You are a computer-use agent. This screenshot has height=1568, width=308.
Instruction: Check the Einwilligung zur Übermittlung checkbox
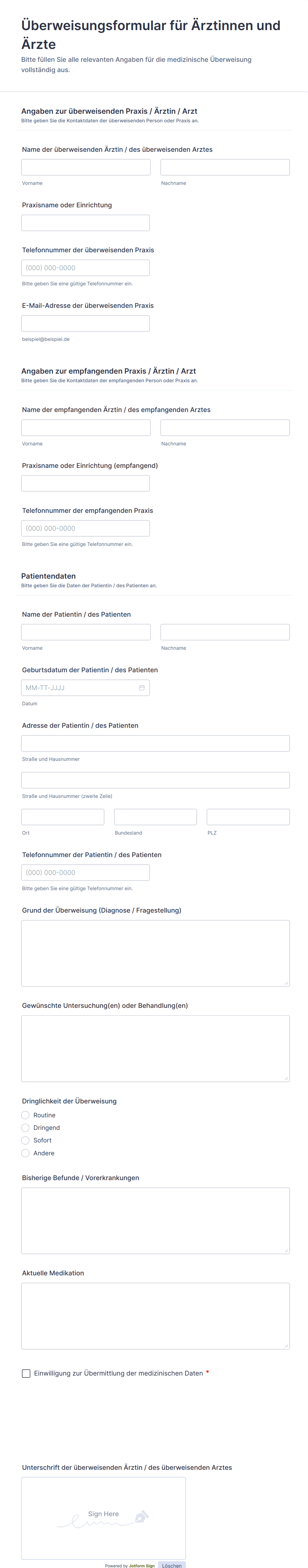tap(26, 1373)
